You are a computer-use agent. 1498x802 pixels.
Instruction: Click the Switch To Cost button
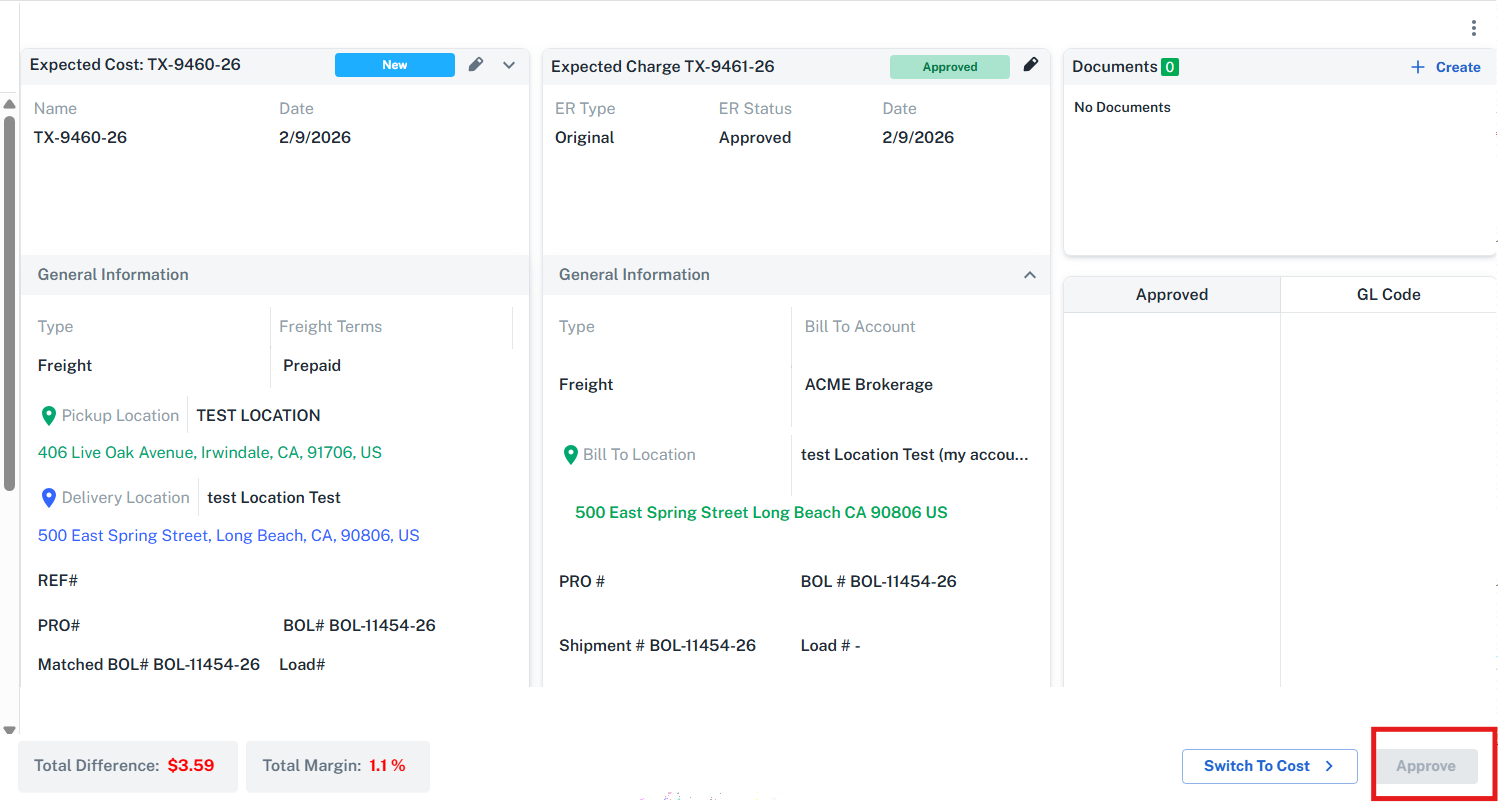[1268, 766]
